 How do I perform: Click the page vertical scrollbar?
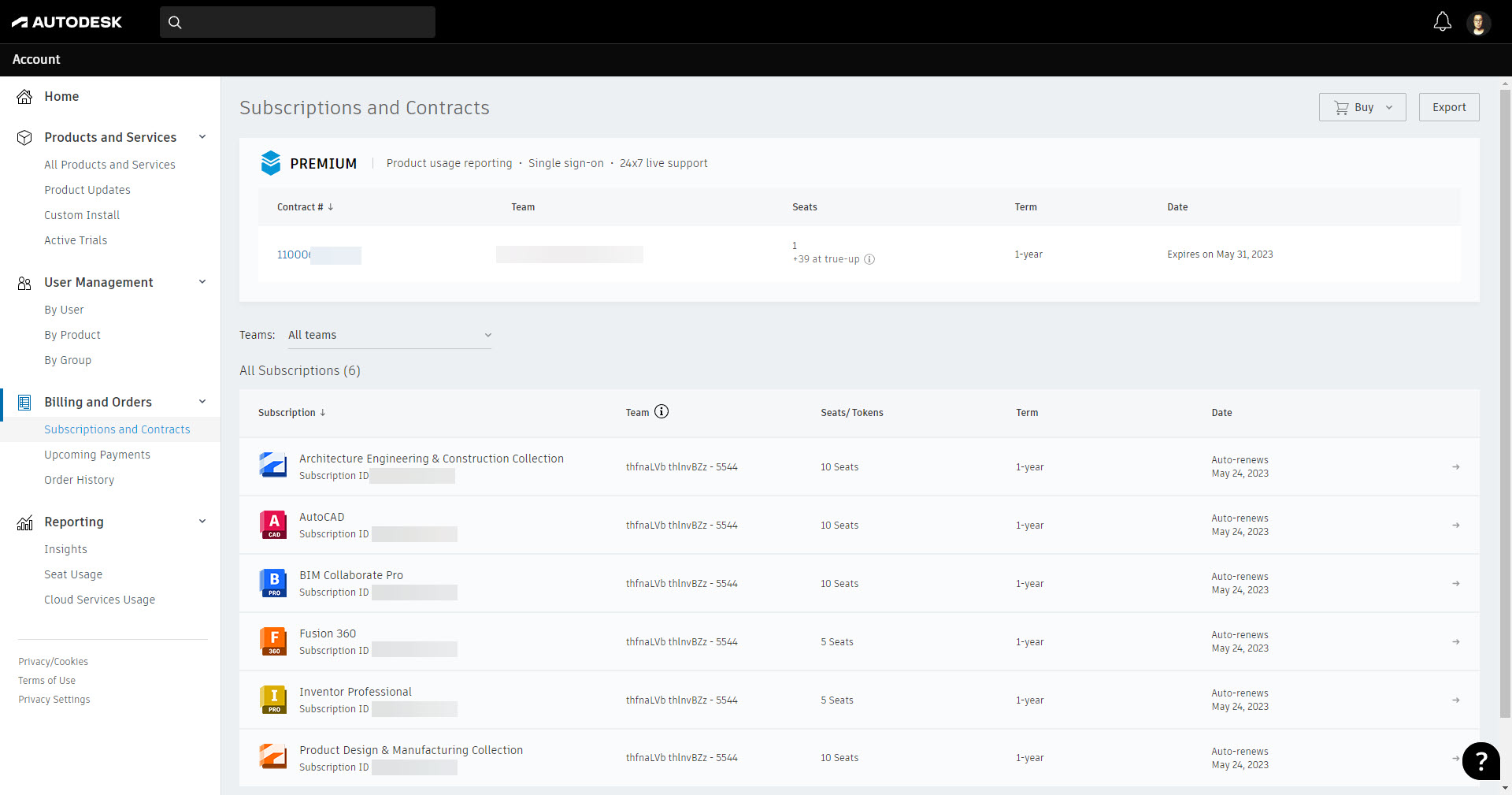[x=1505, y=402]
